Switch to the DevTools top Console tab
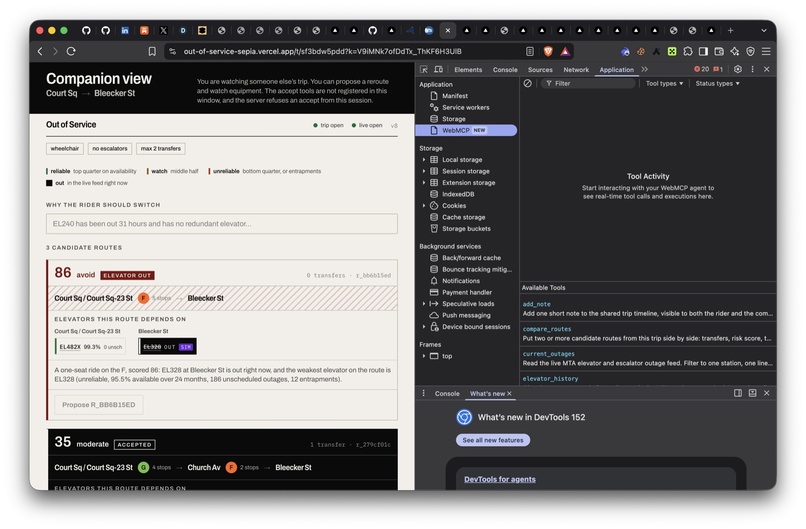The image size is (806, 529). [505, 69]
